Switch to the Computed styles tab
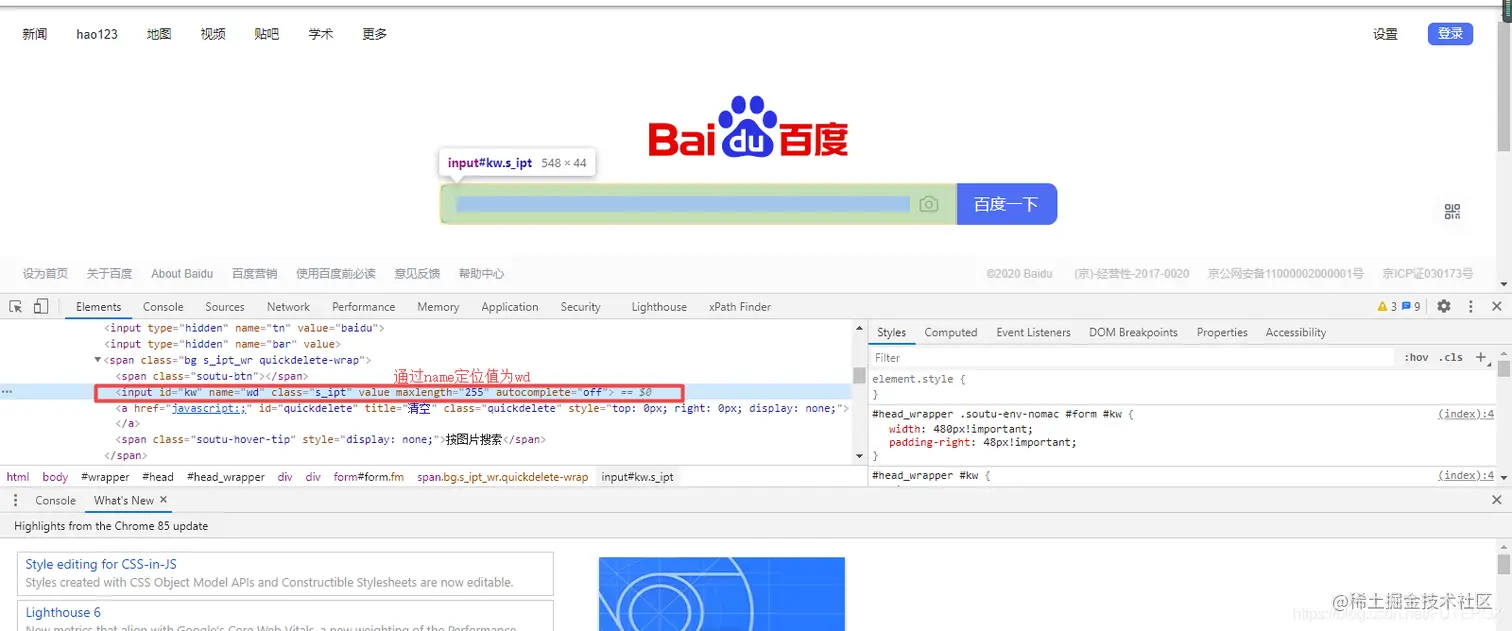Image resolution: width=1512 pixels, height=631 pixels. pos(950,332)
